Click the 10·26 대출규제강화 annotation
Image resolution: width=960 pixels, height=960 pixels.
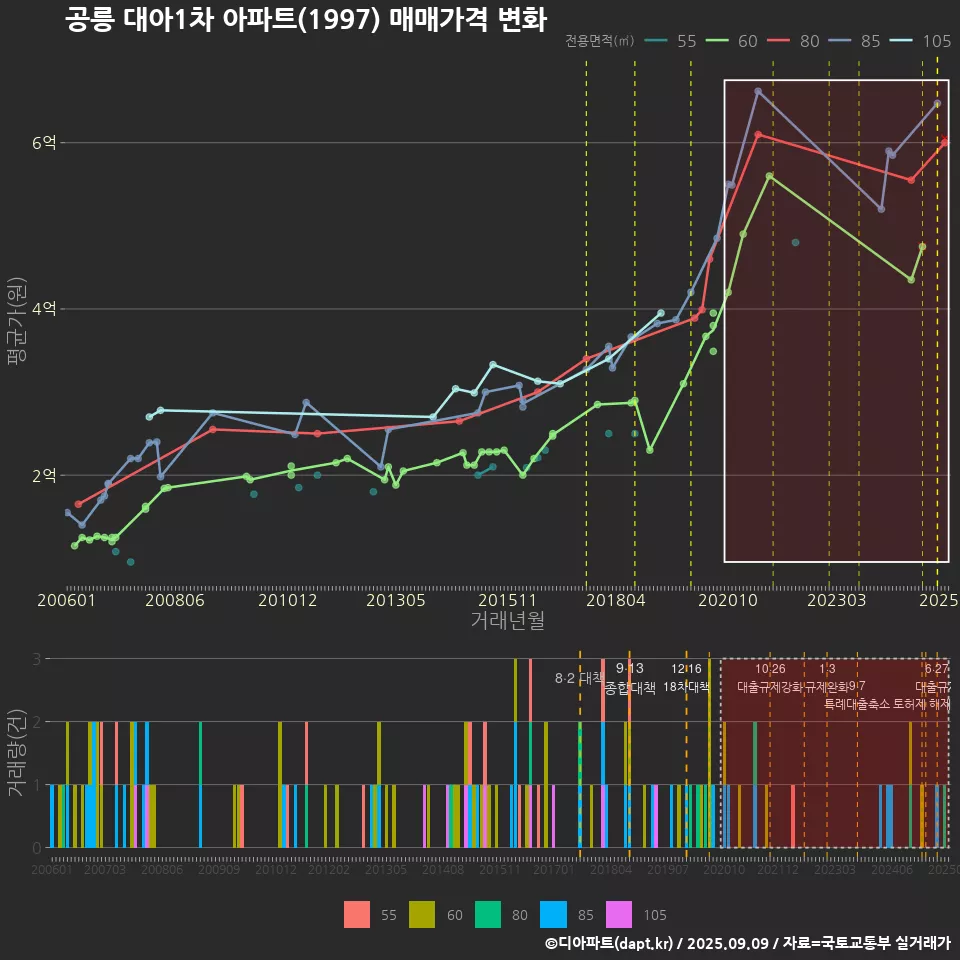click(x=770, y=678)
